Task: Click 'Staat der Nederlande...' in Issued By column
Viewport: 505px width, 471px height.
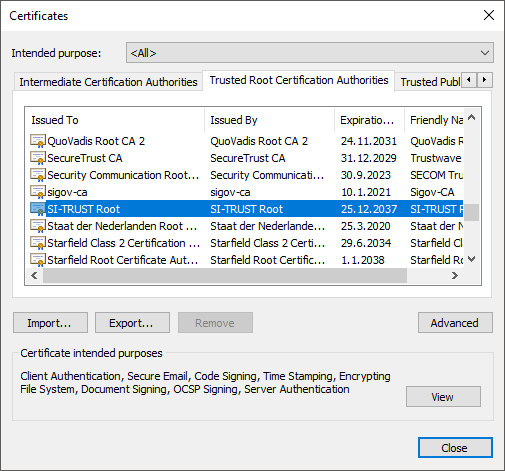Action: tap(268, 226)
